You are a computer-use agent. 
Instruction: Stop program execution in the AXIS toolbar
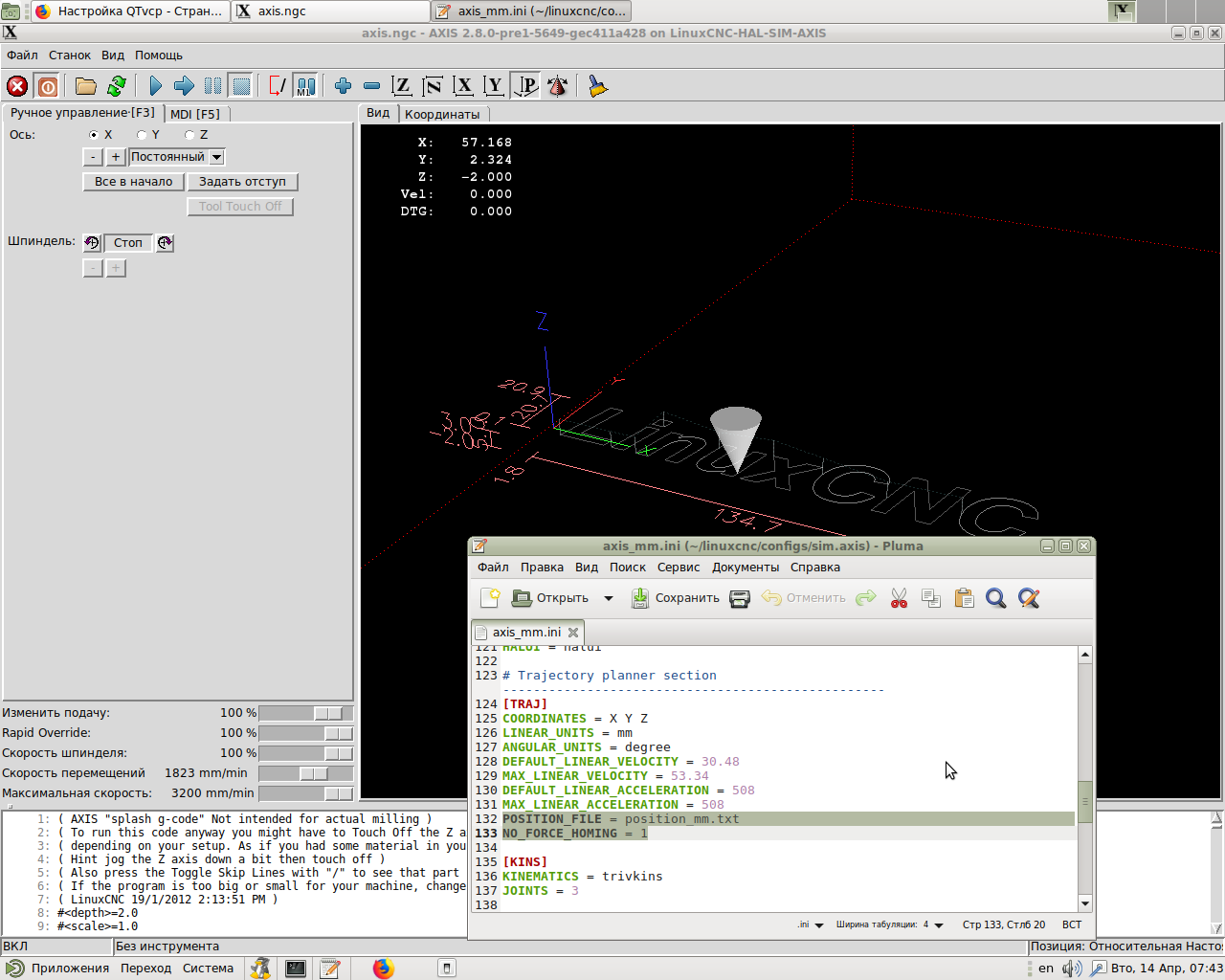click(241, 86)
